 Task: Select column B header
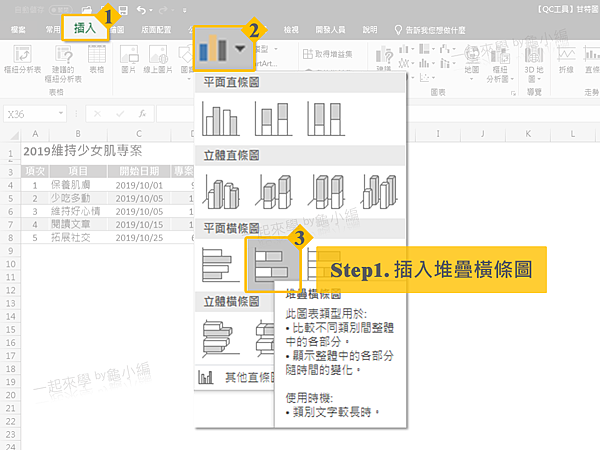(78, 134)
